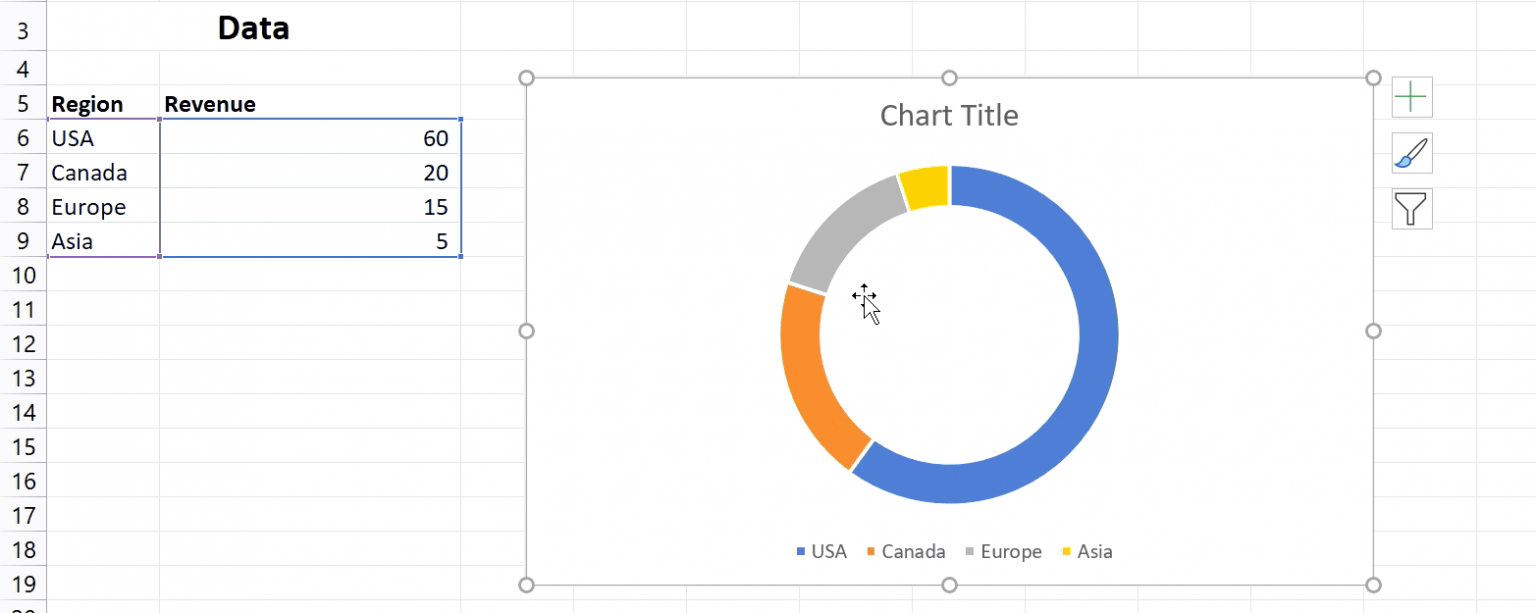Select the Chart Title text
1536x613 pixels.
point(947,115)
